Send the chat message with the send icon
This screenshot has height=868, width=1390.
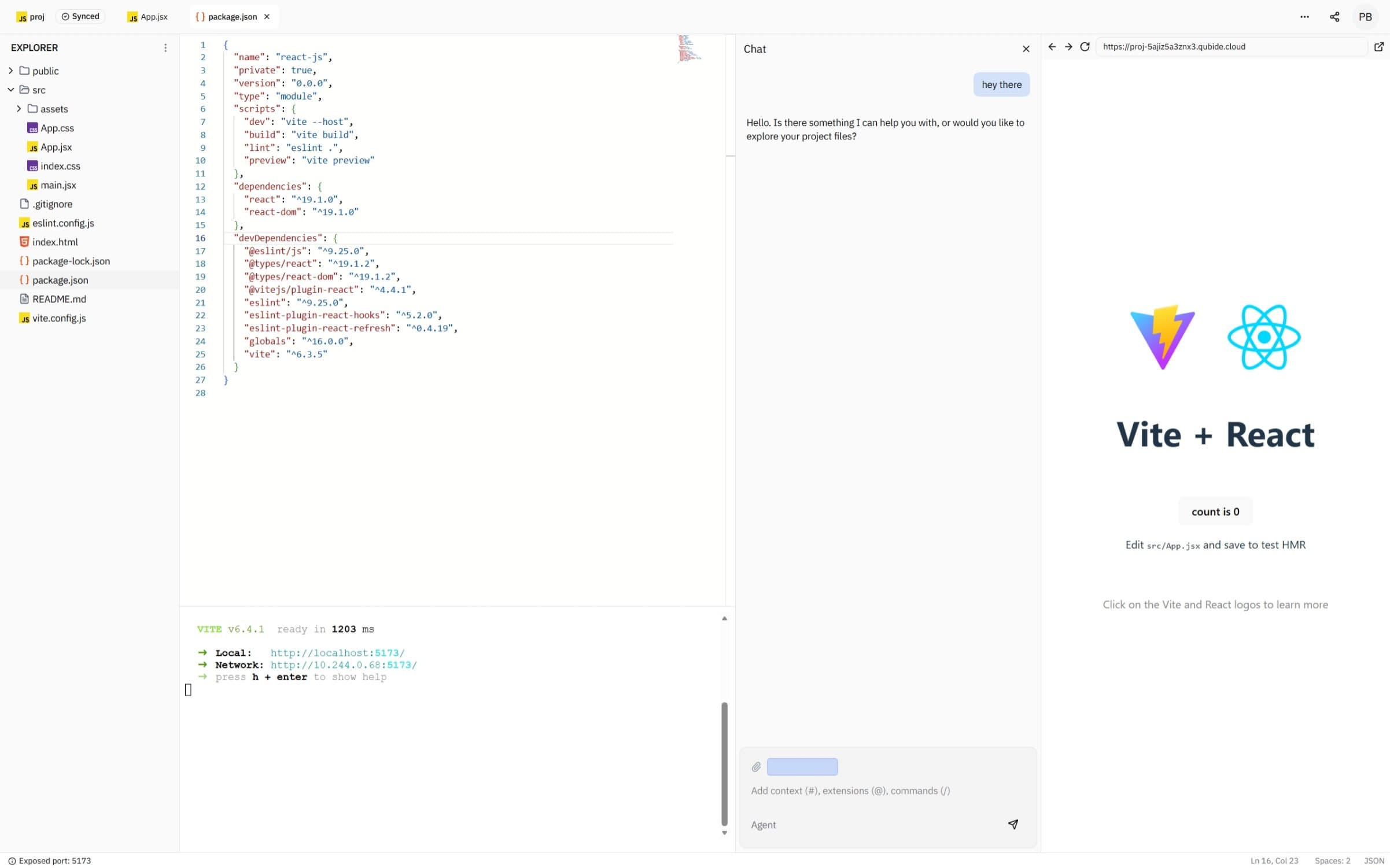pyautogui.click(x=1013, y=824)
